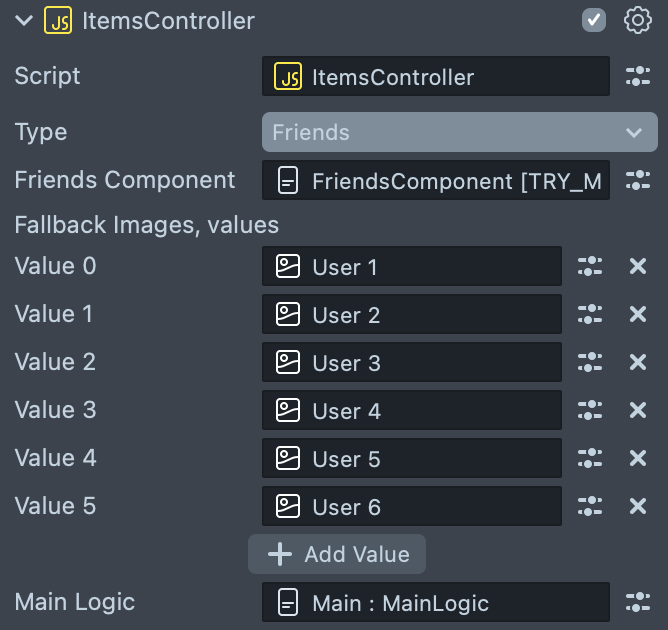The image size is (668, 630).
Task: Open ItemsController component settings gear
Action: pyautogui.click(x=637, y=20)
